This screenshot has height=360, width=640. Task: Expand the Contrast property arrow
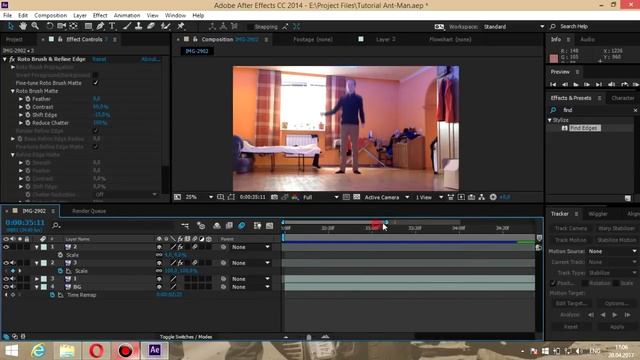(x=21, y=107)
